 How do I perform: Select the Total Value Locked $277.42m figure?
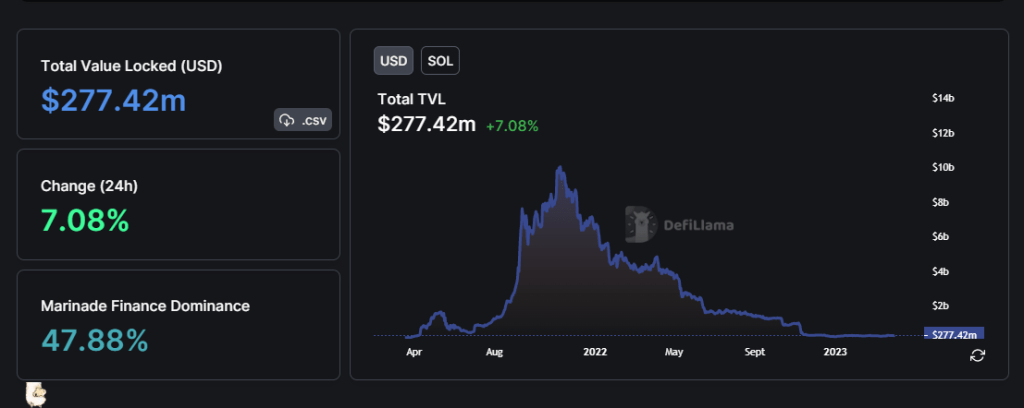(113, 100)
